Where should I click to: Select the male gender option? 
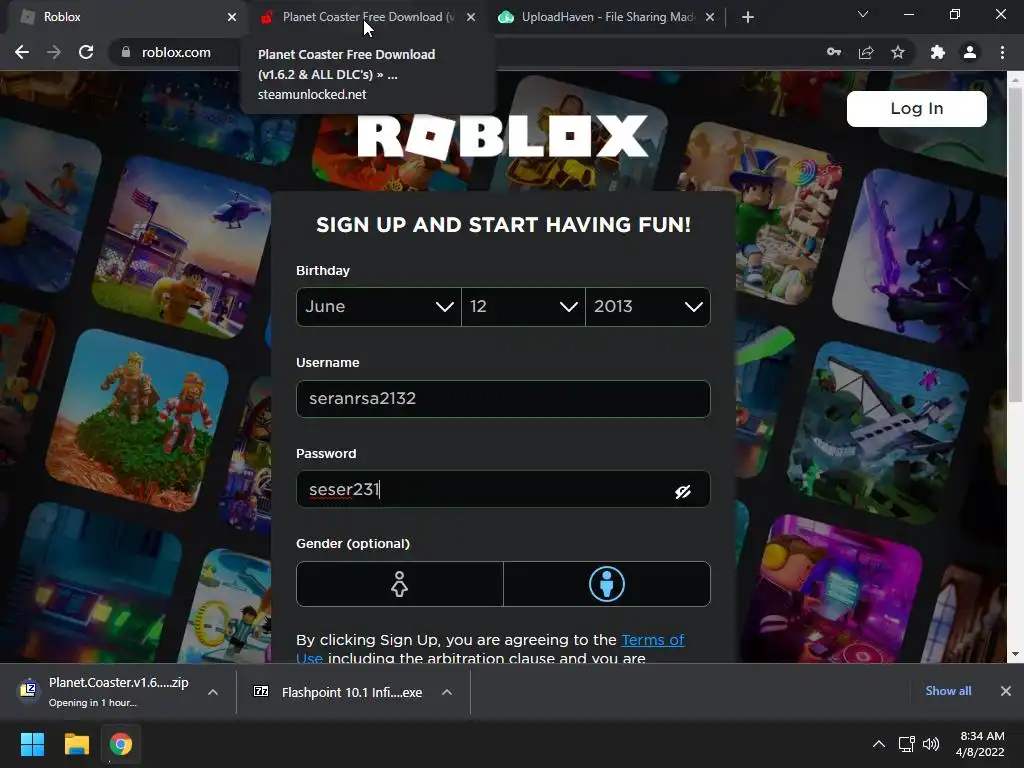(607, 584)
